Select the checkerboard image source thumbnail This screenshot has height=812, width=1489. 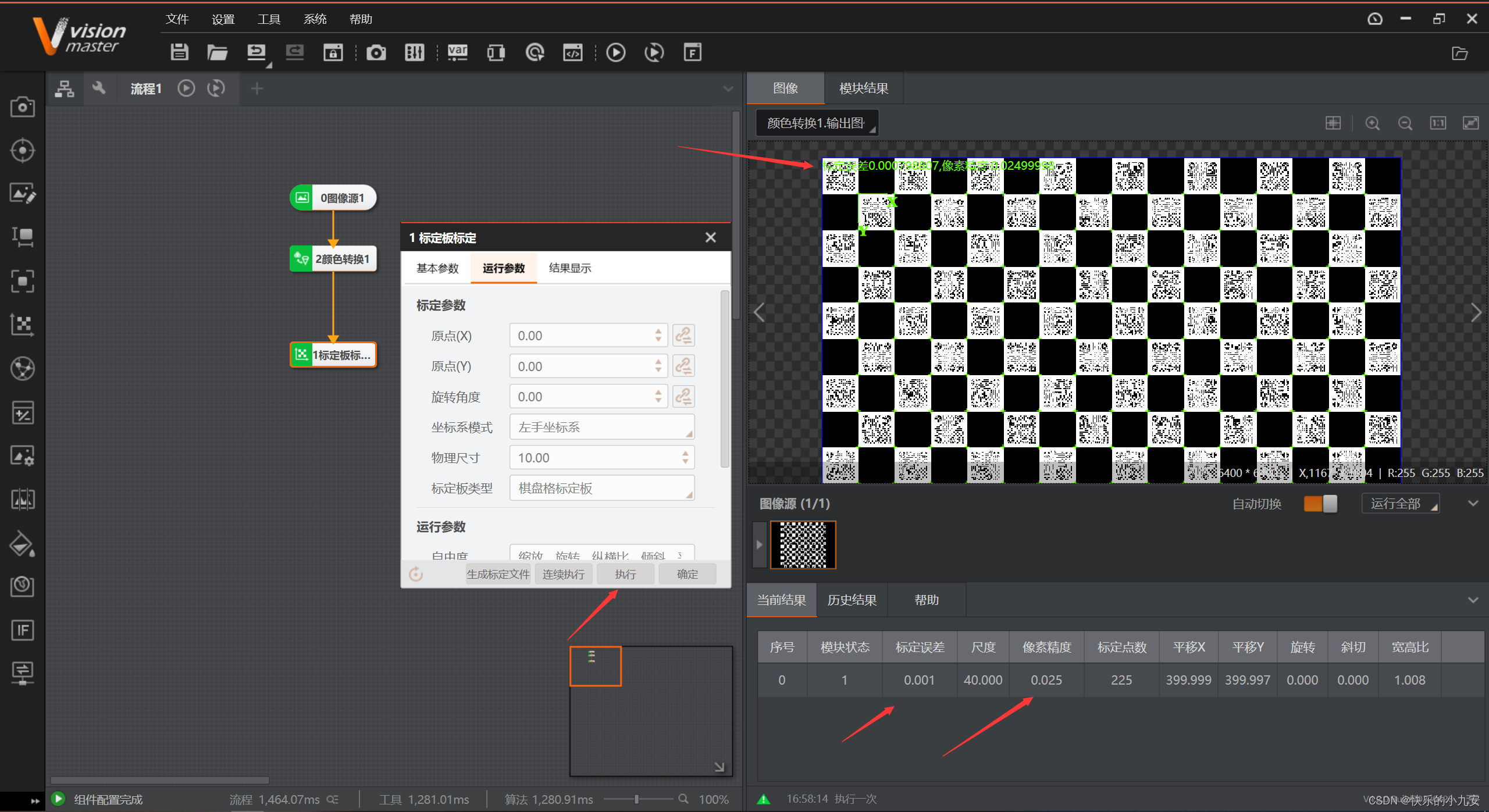coord(803,545)
